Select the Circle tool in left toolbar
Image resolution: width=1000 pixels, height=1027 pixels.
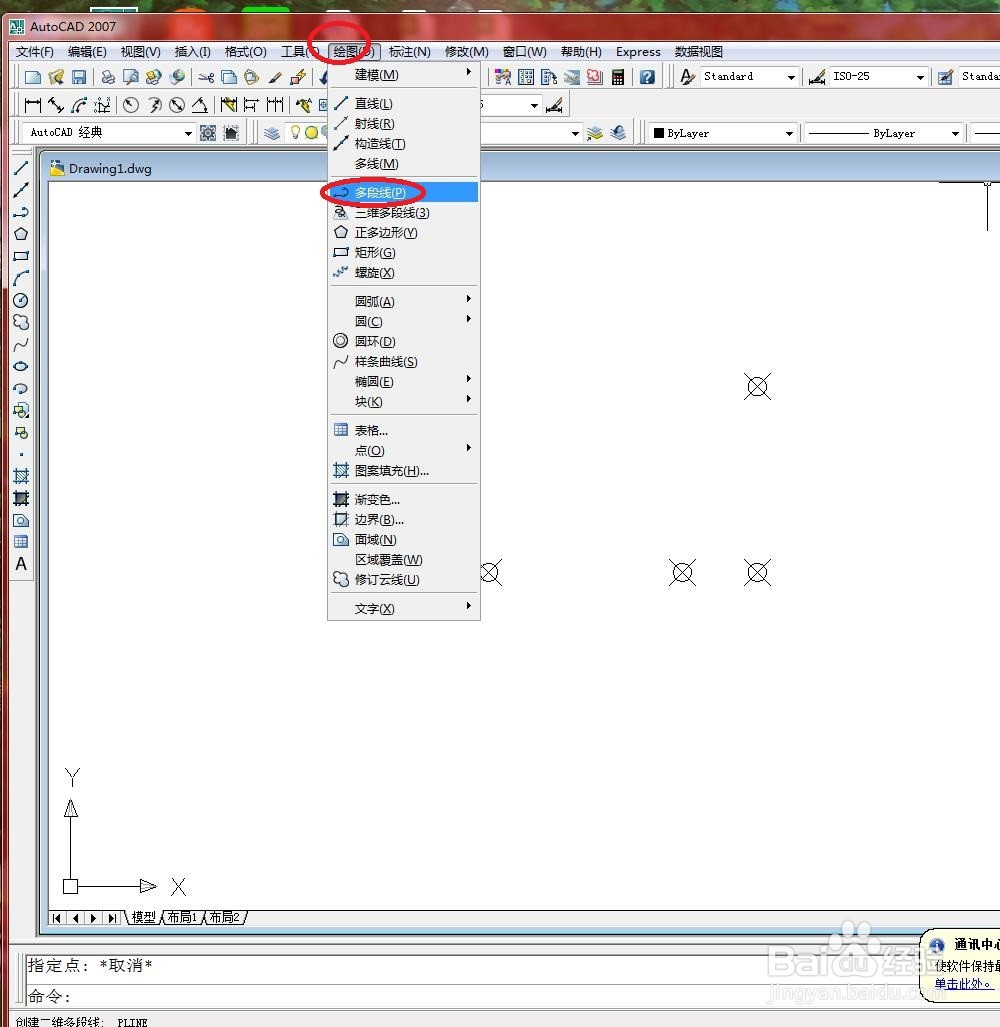(x=21, y=301)
